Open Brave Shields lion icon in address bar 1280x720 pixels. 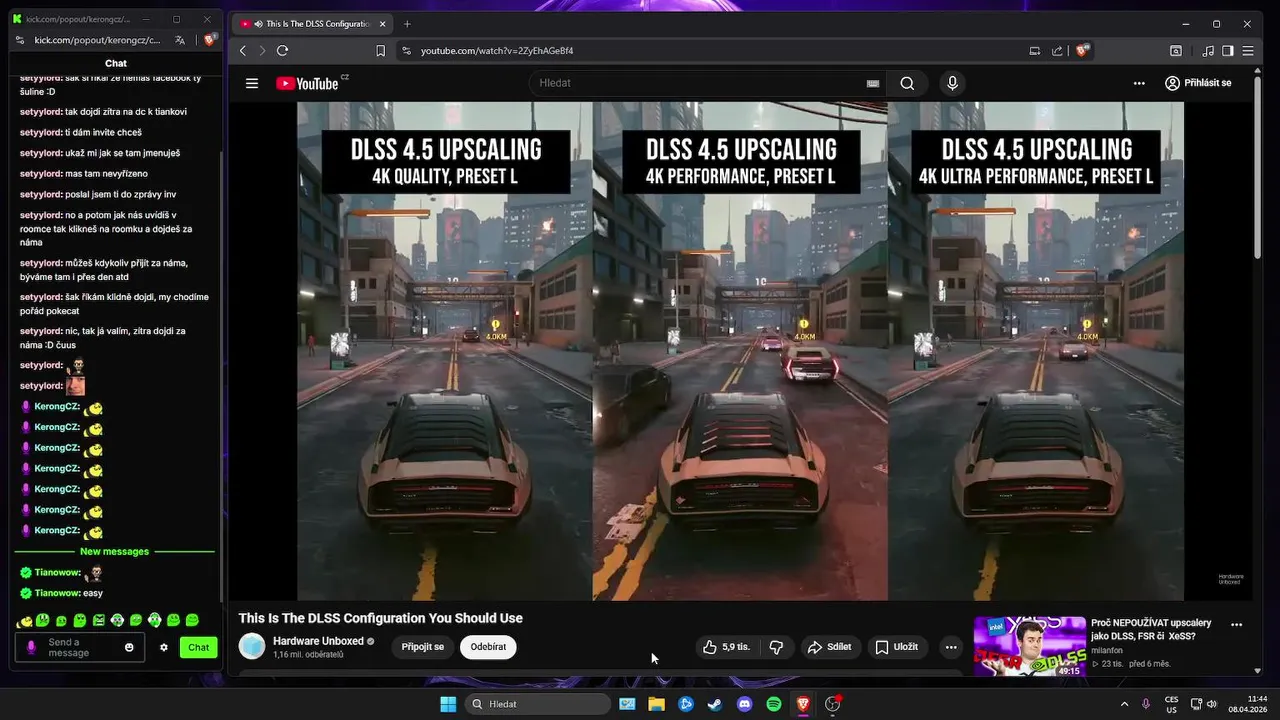tap(1082, 50)
